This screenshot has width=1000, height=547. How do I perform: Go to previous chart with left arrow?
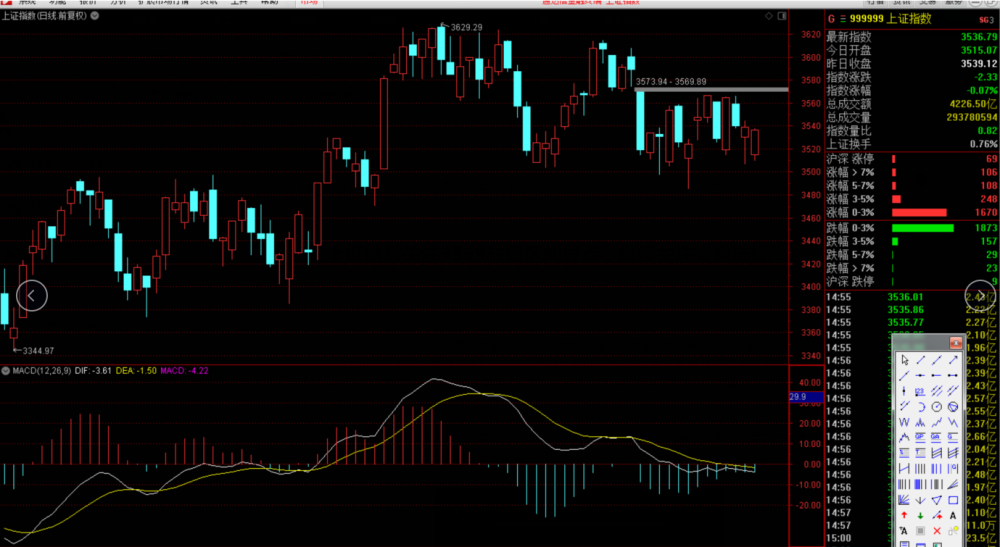pyautogui.click(x=31, y=296)
